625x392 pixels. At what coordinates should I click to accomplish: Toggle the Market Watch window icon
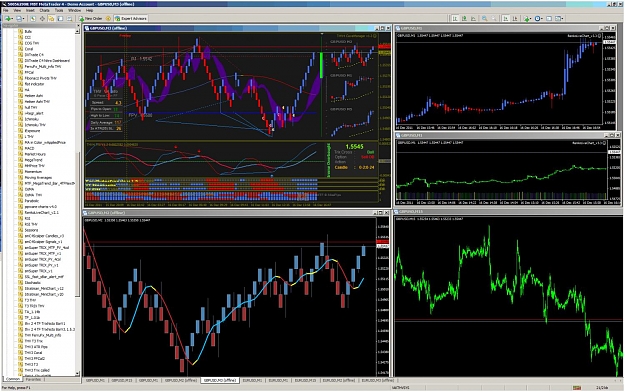(33, 18)
